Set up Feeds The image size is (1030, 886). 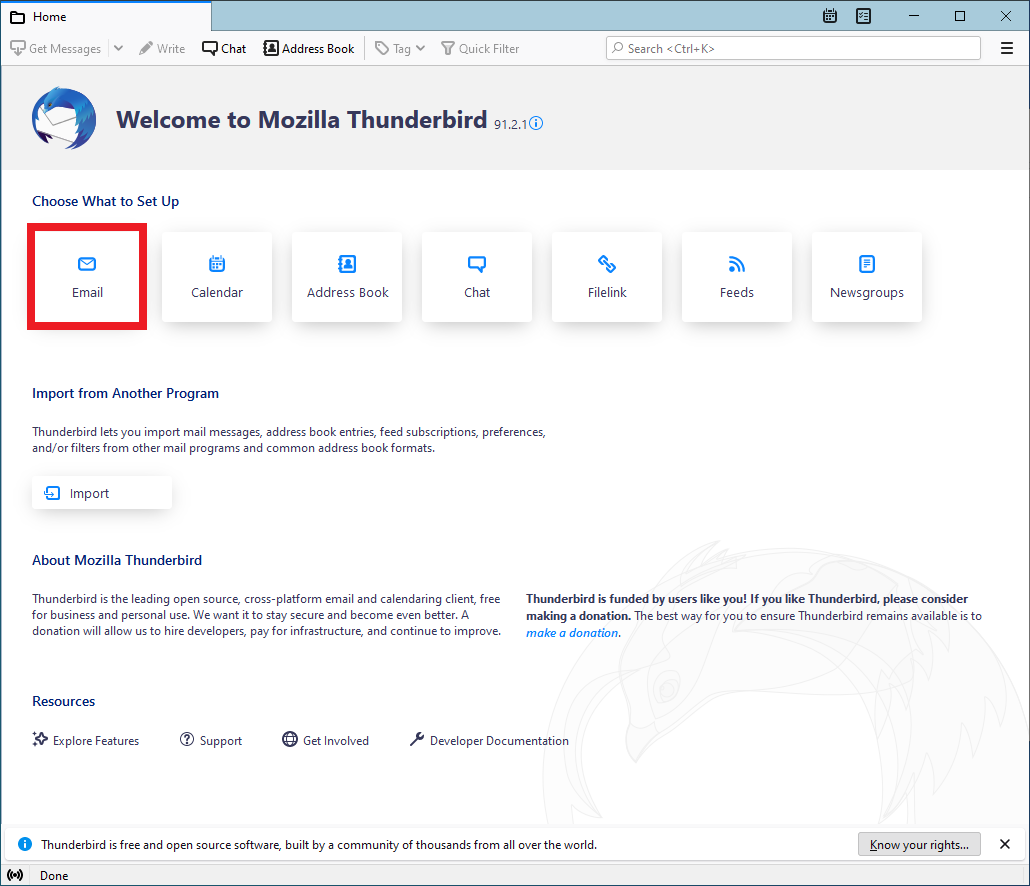click(737, 277)
